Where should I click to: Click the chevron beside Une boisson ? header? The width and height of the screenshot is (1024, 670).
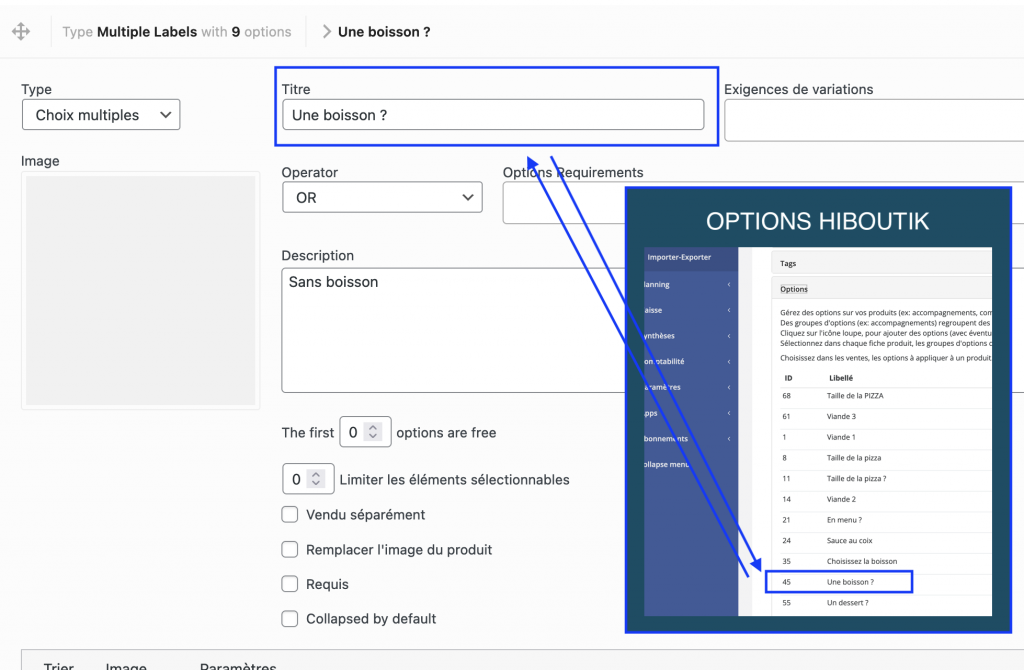326,32
